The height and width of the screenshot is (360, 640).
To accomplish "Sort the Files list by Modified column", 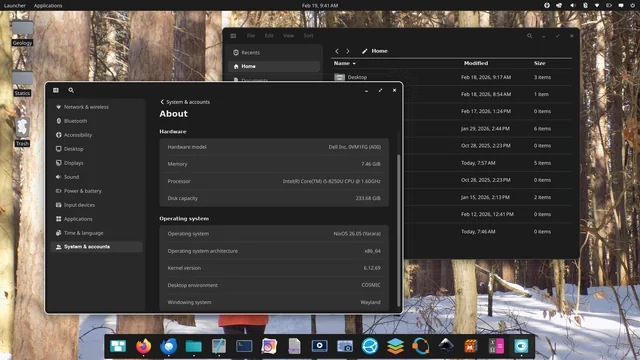I will pyautogui.click(x=476, y=63).
